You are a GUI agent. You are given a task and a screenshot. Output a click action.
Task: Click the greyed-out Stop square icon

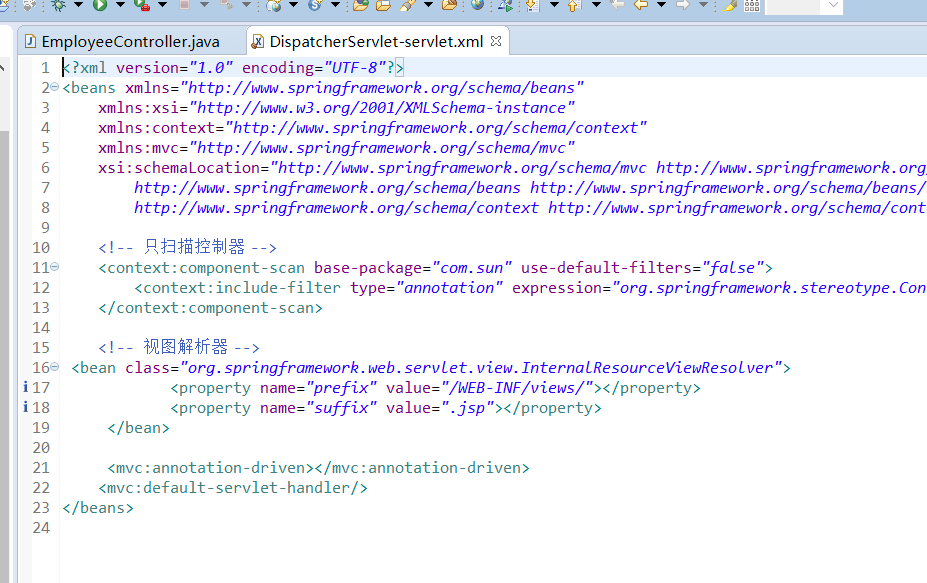184,5
